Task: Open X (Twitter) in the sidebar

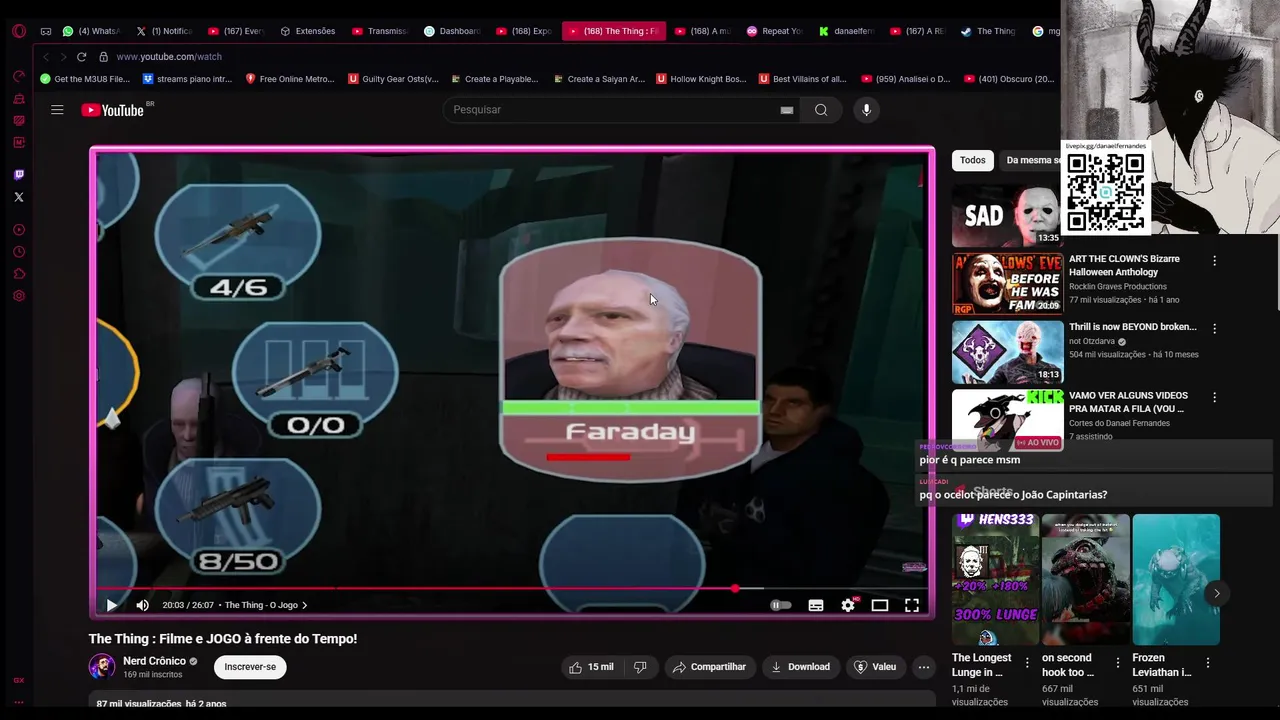Action: pos(18,197)
